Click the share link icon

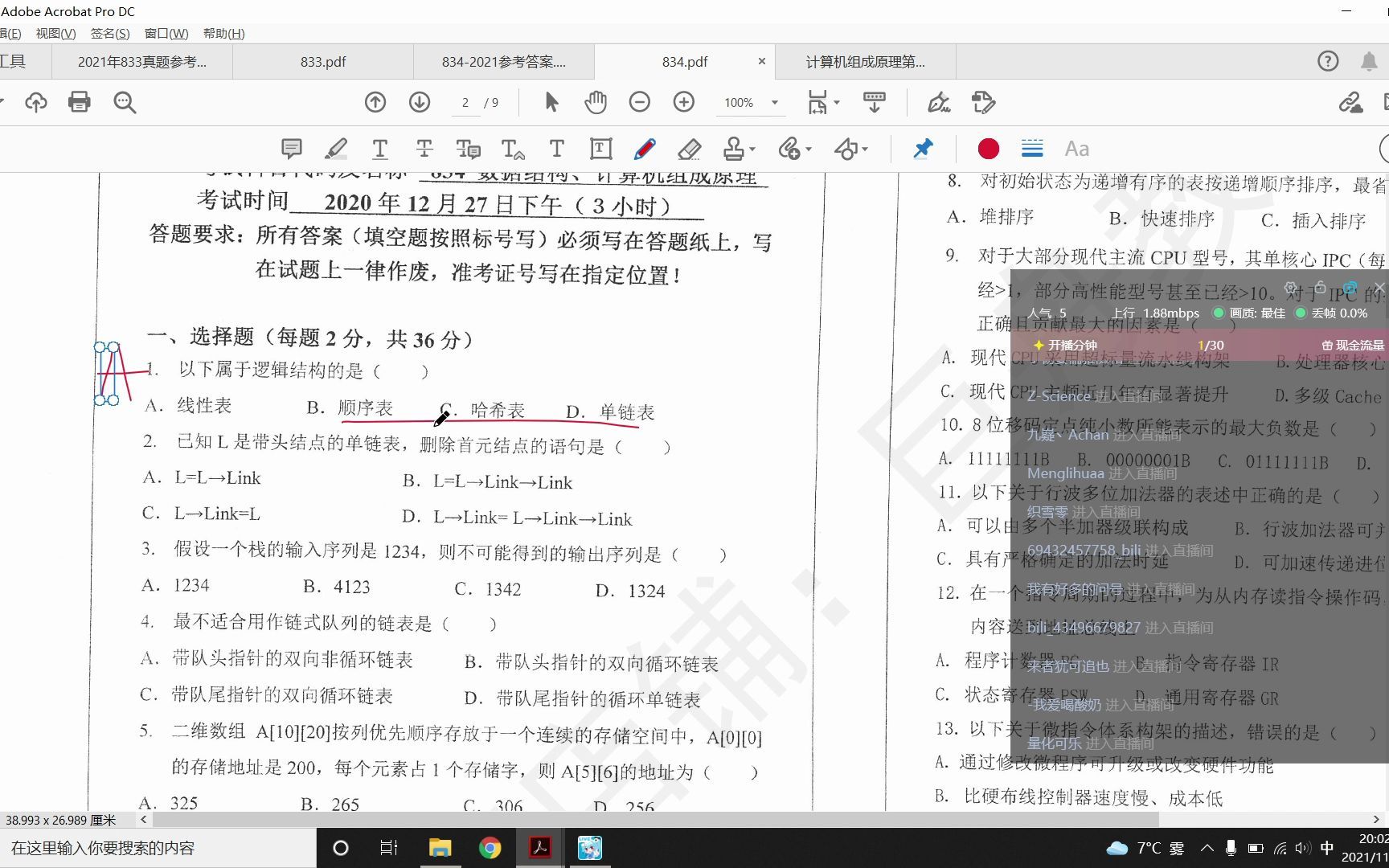point(1350,102)
